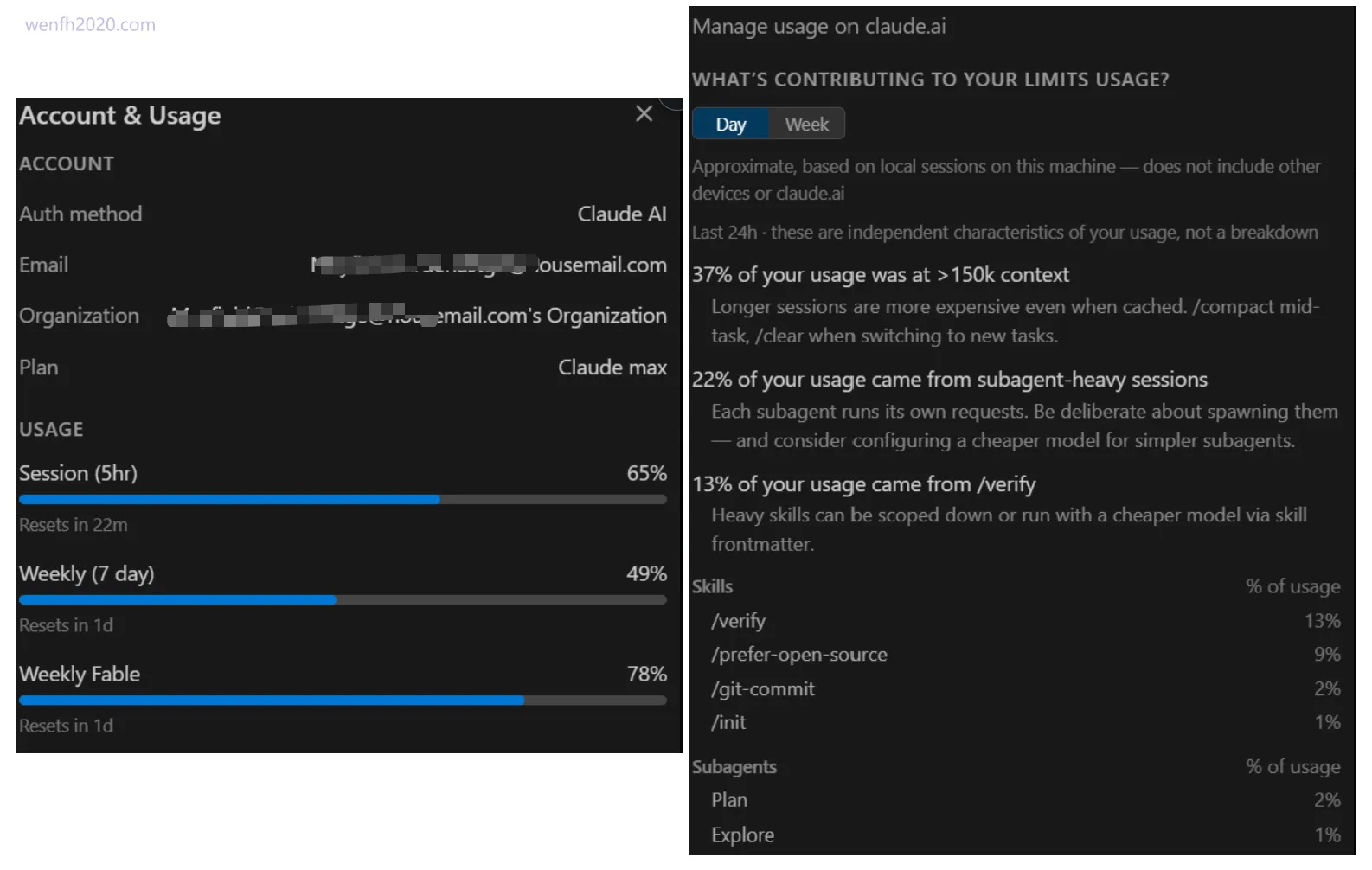Click the Weekly Fable label
This screenshot has height=870, width=1372.
tap(80, 675)
